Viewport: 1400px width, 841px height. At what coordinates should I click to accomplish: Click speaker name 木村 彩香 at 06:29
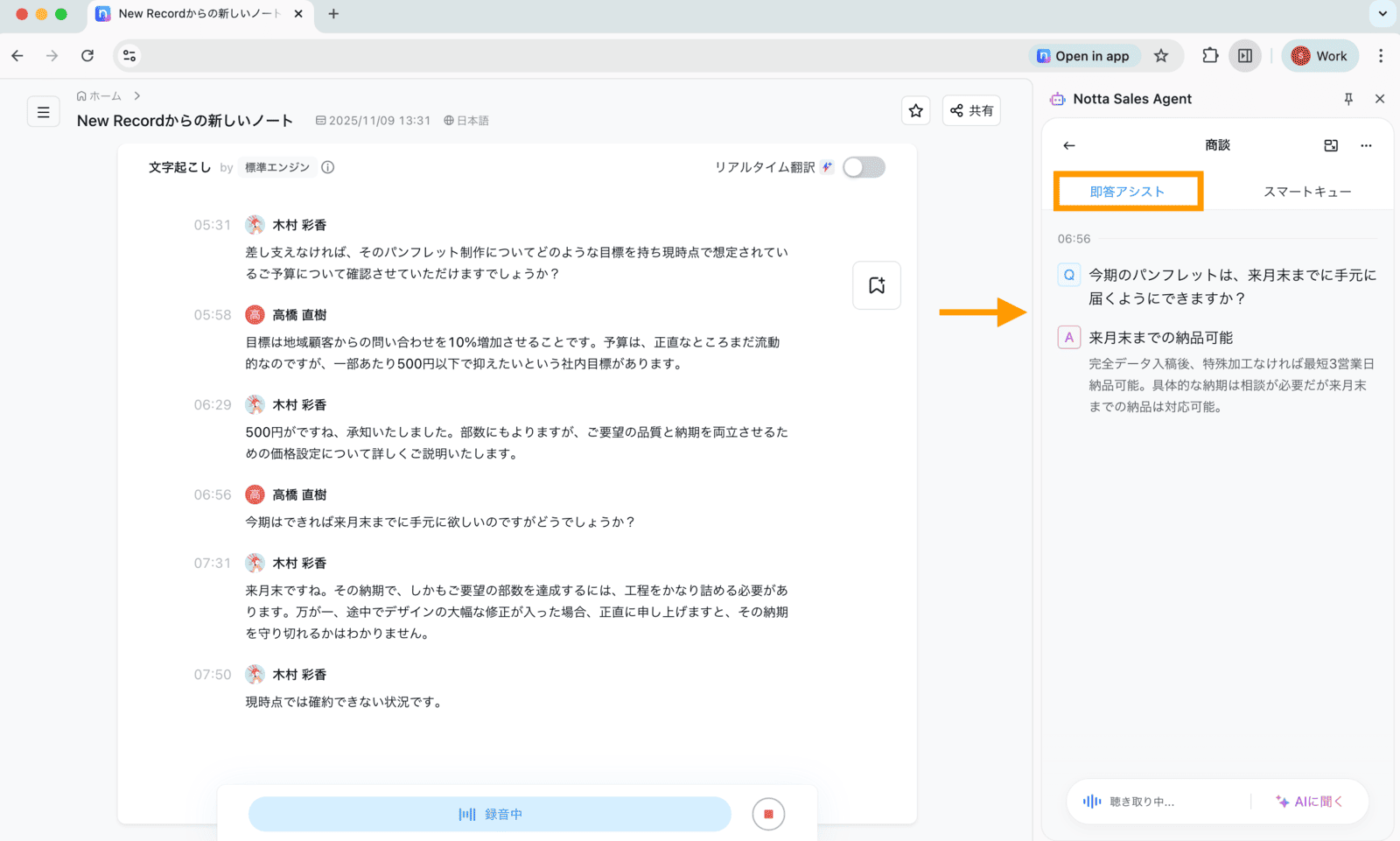pyautogui.click(x=299, y=405)
